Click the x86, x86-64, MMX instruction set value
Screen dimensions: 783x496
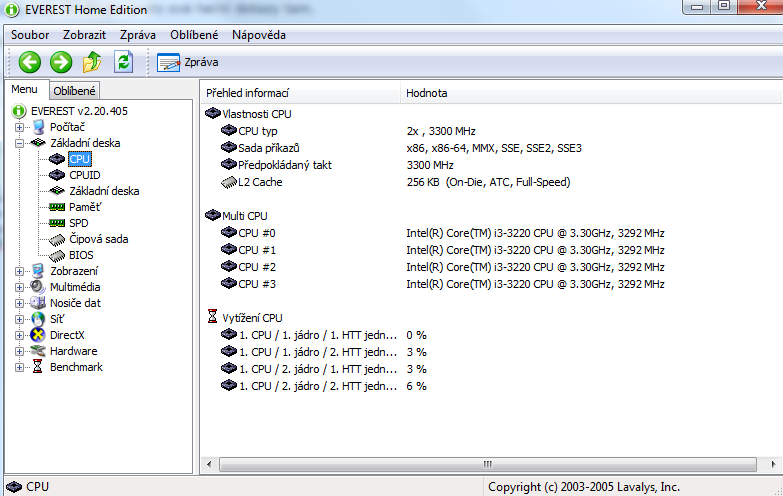pyautogui.click(x=494, y=148)
